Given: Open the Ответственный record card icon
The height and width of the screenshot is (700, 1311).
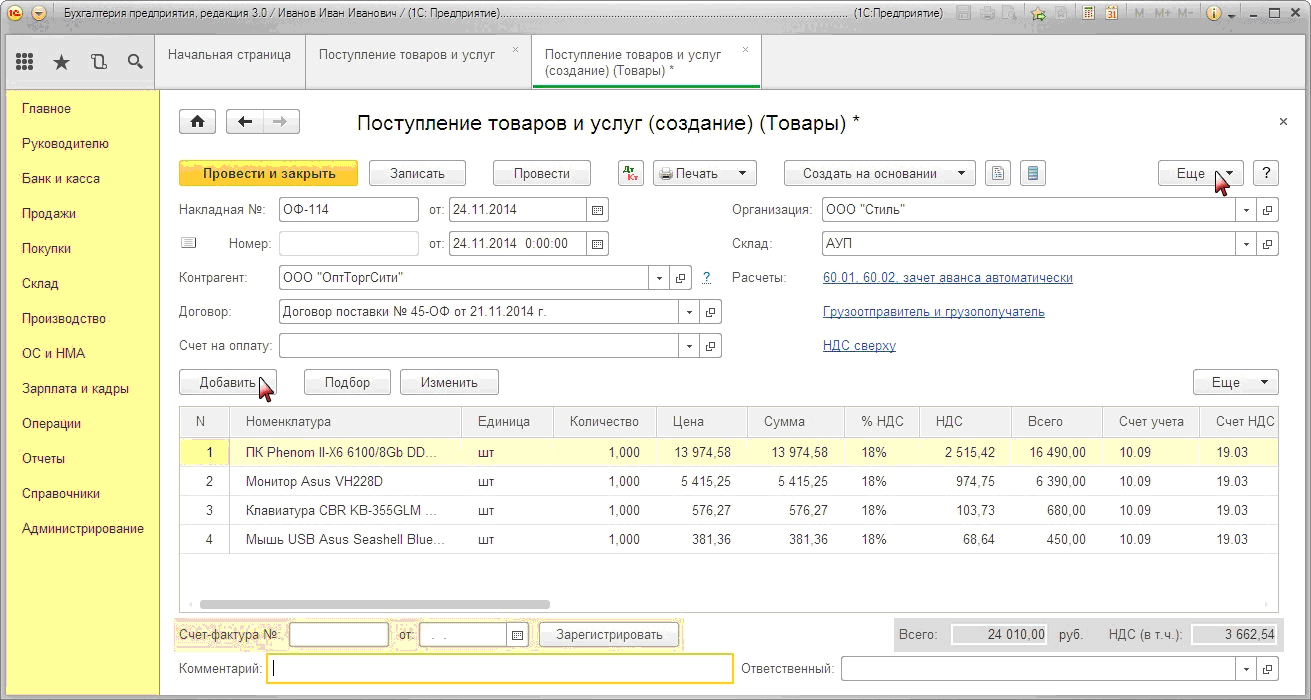Looking at the screenshot, I should (1268, 668).
